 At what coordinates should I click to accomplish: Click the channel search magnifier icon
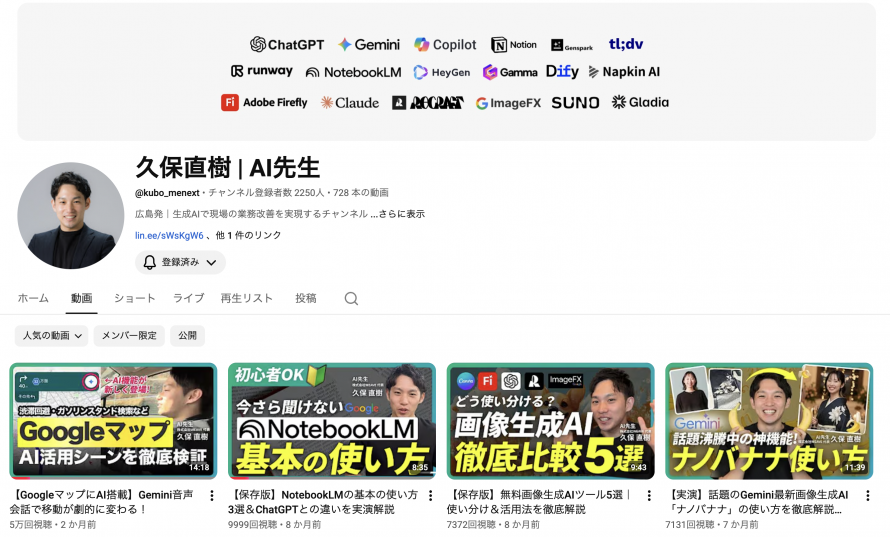point(351,299)
